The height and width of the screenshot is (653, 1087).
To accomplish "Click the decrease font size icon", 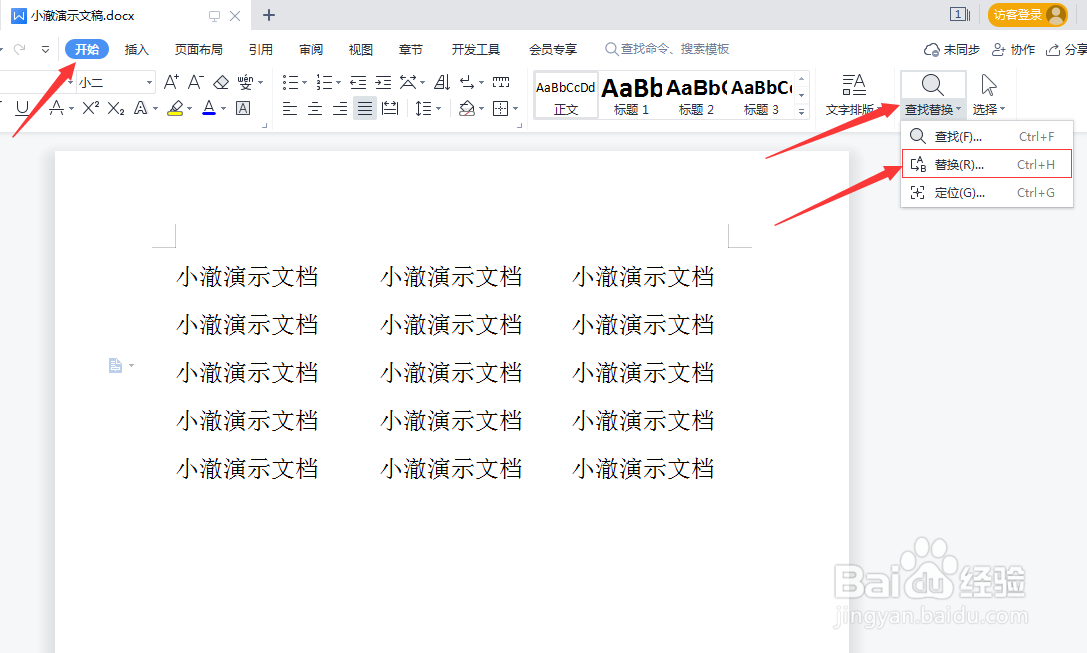I will 195,81.
